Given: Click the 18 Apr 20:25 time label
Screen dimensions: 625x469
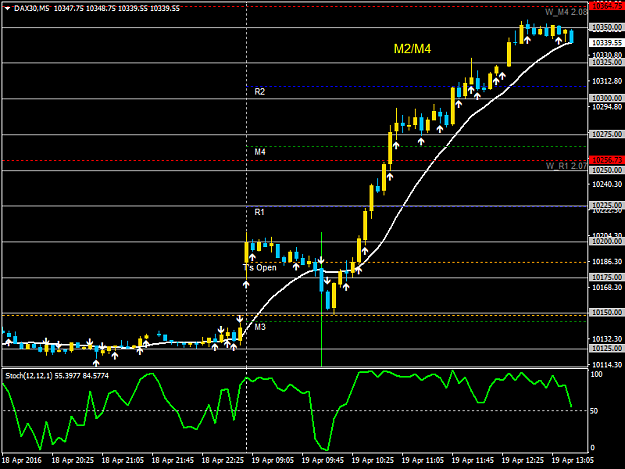Looking at the screenshot, I should pyautogui.click(x=73, y=460).
